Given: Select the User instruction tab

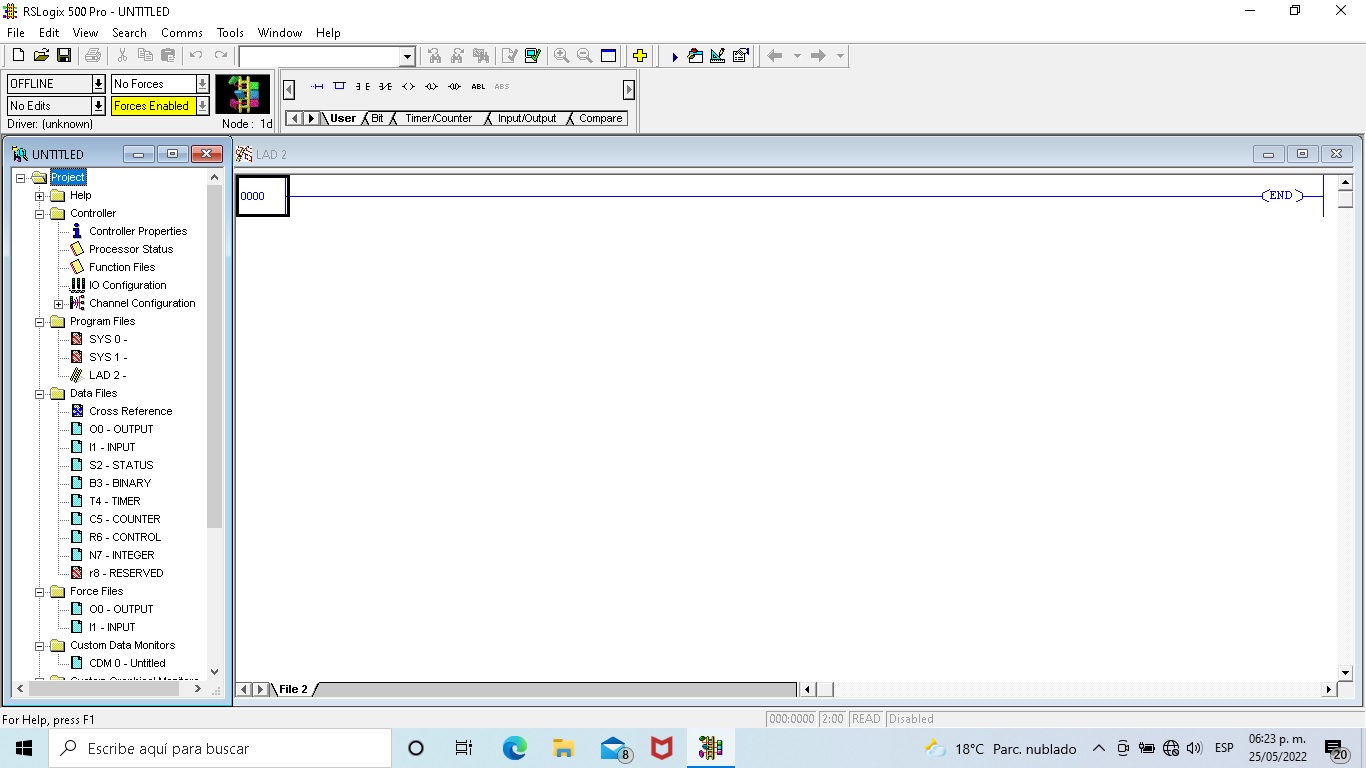Looking at the screenshot, I should click(x=343, y=118).
